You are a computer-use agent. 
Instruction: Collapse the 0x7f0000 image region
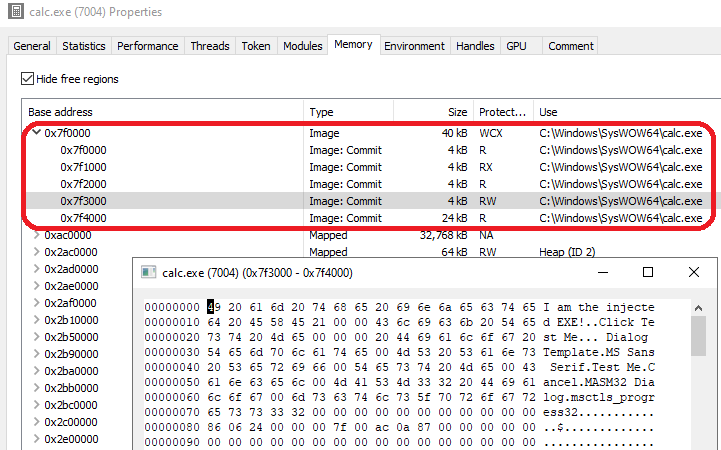(x=36, y=132)
